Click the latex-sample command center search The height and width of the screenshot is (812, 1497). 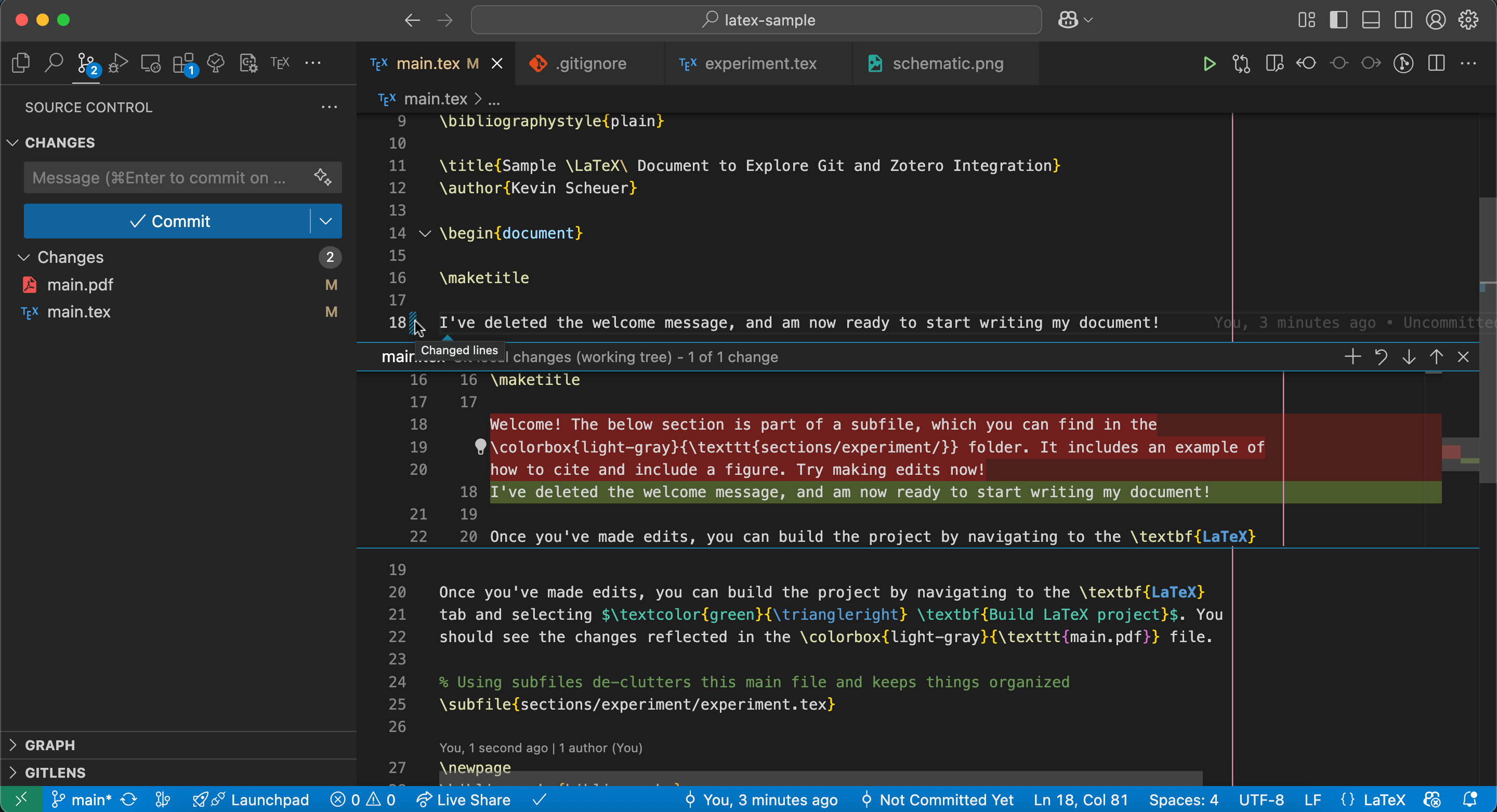click(756, 20)
